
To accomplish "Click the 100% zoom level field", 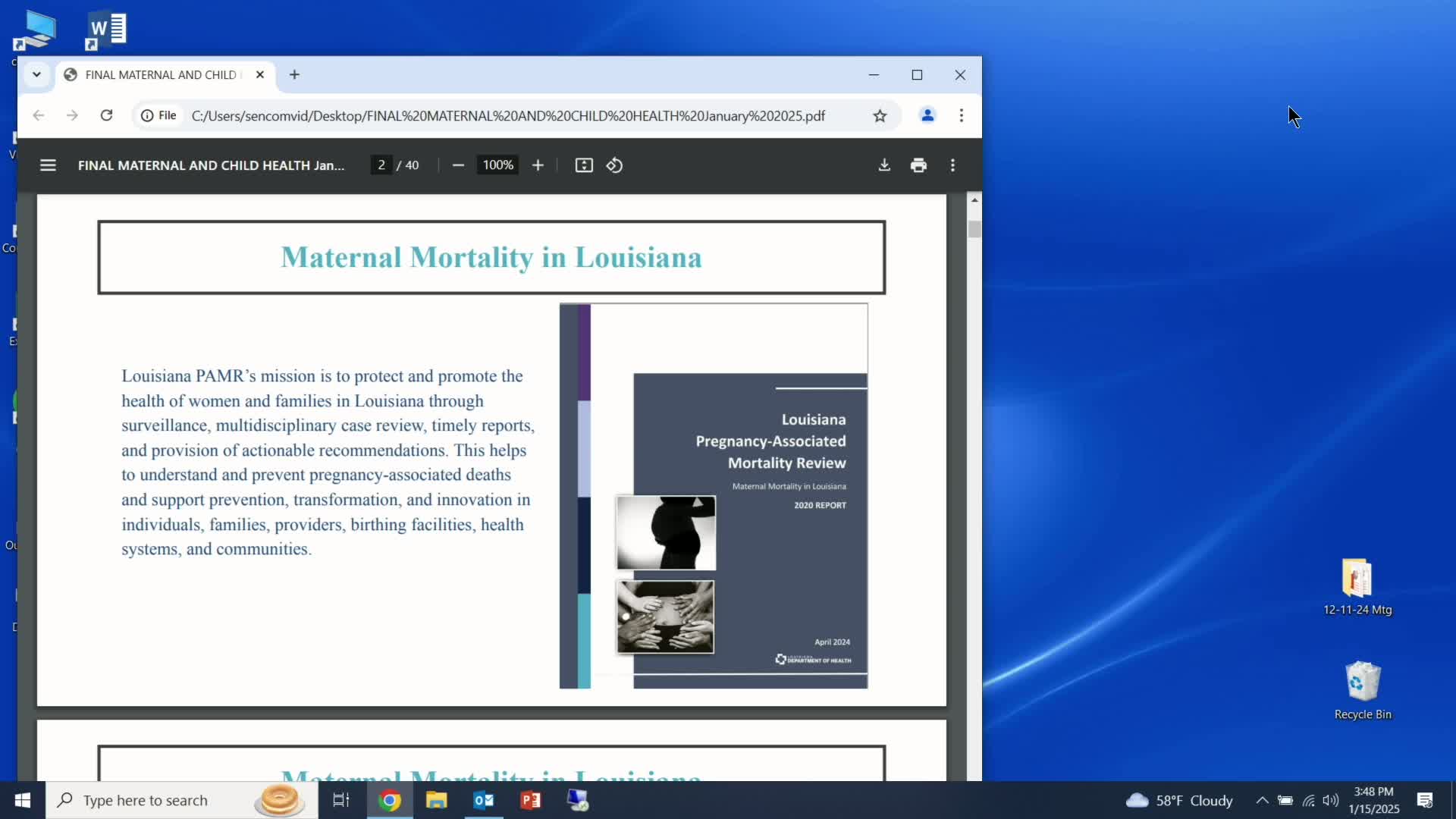I will click(498, 165).
